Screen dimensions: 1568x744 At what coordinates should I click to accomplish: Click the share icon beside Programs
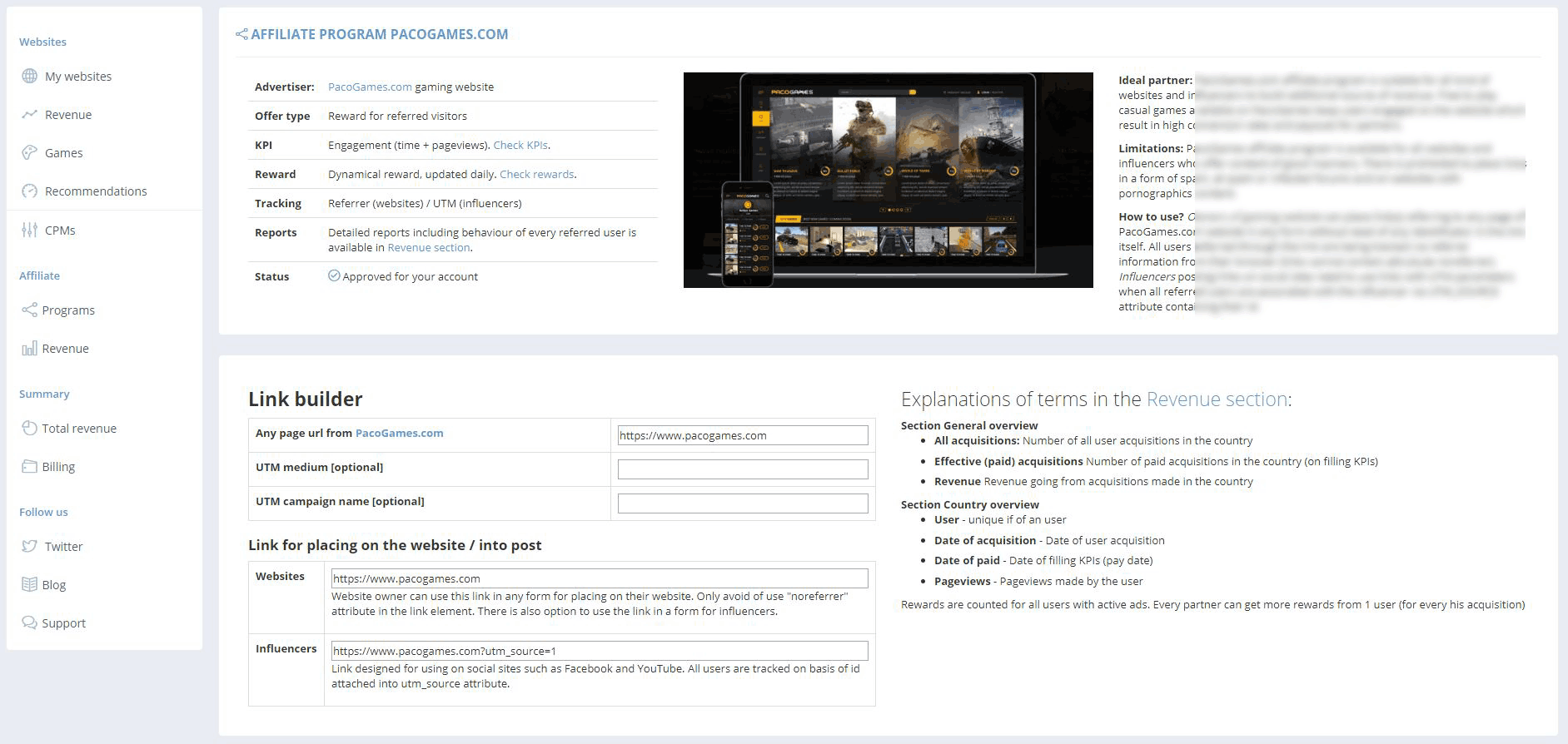(29, 310)
